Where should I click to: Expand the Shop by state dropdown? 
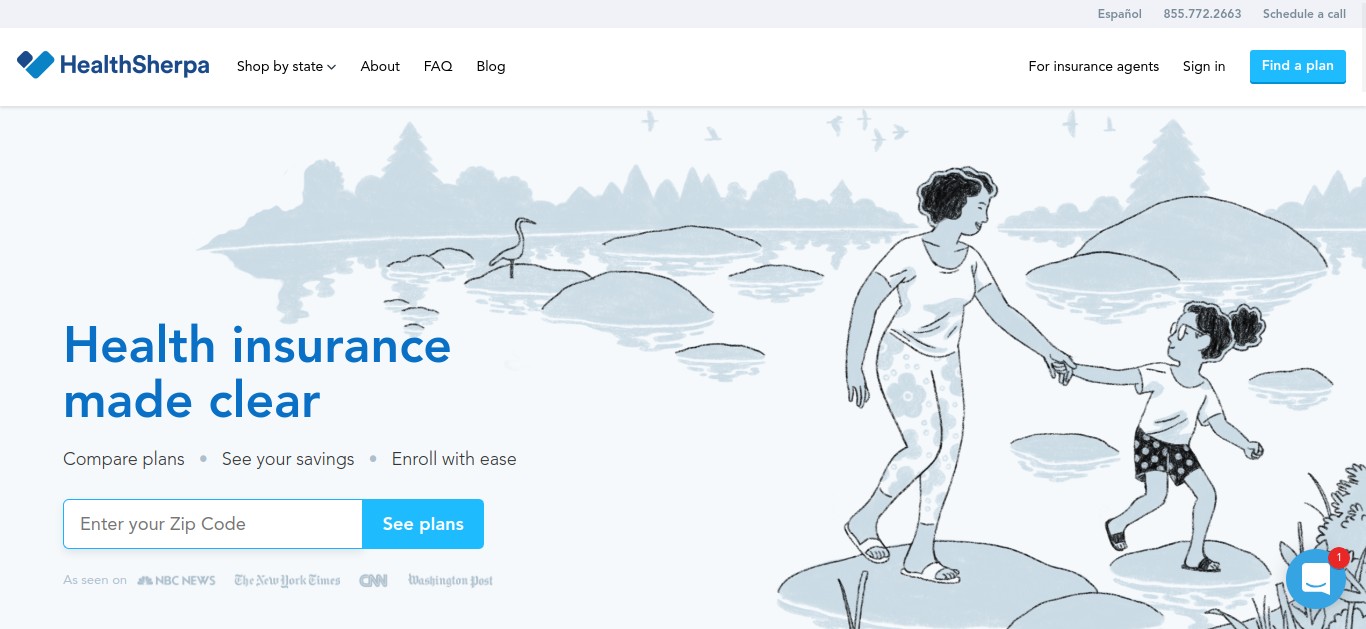[x=286, y=66]
